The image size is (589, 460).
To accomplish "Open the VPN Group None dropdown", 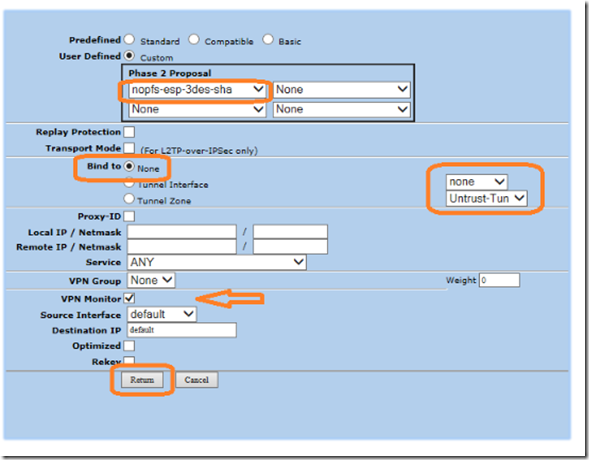I will pyautogui.click(x=151, y=280).
